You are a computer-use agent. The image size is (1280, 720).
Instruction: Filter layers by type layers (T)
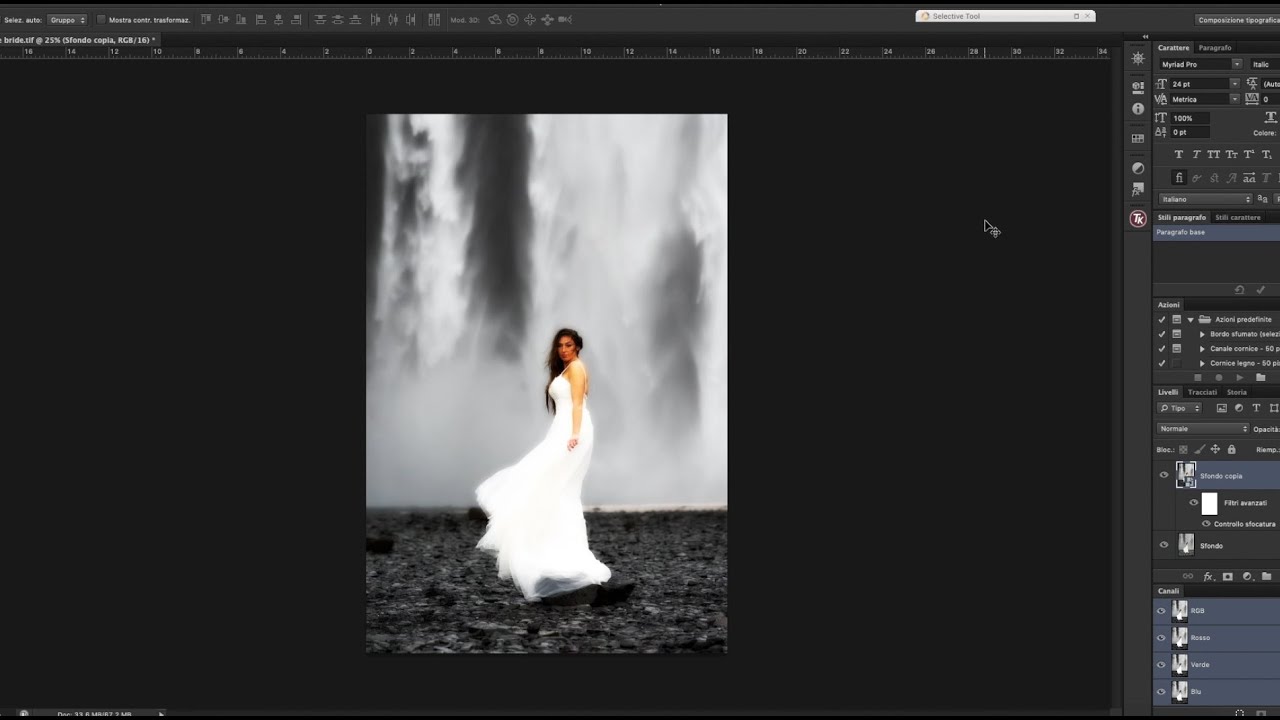click(x=1256, y=408)
